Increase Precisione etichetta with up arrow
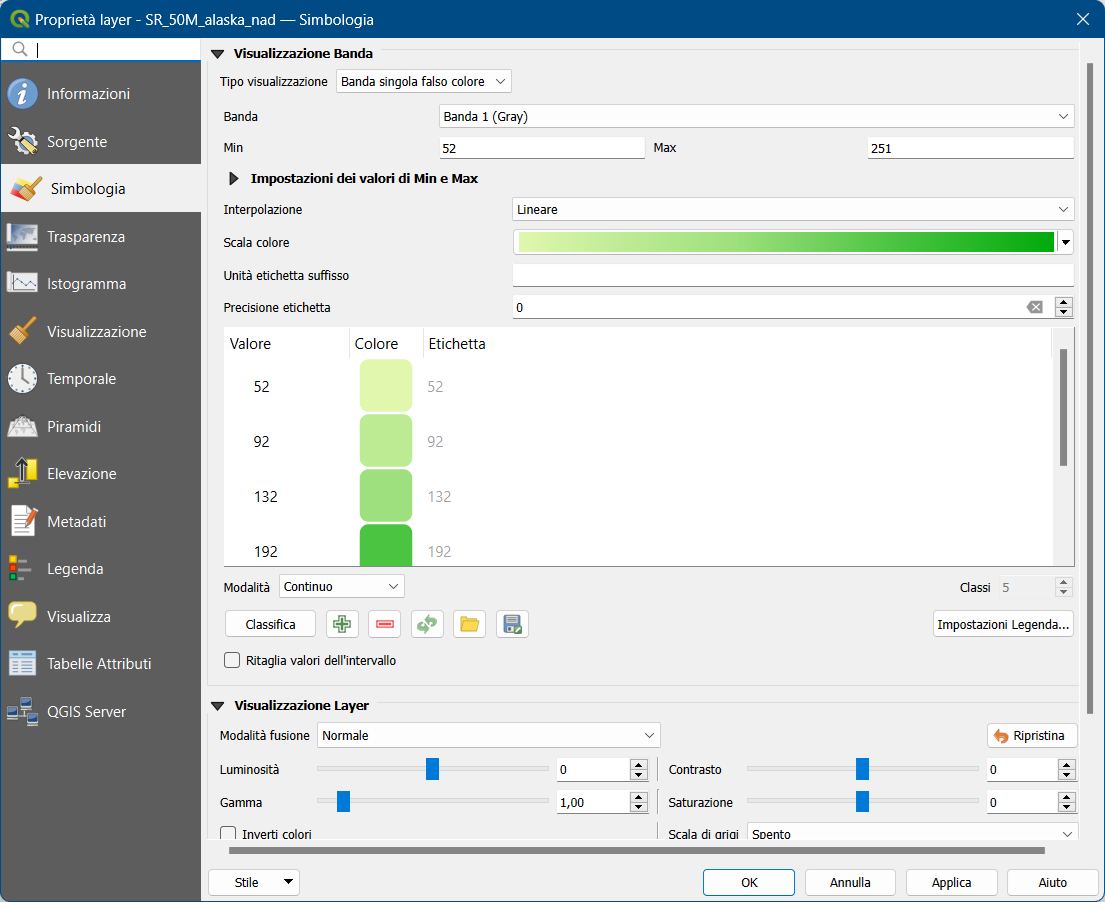This screenshot has width=1105, height=902. 1063,302
